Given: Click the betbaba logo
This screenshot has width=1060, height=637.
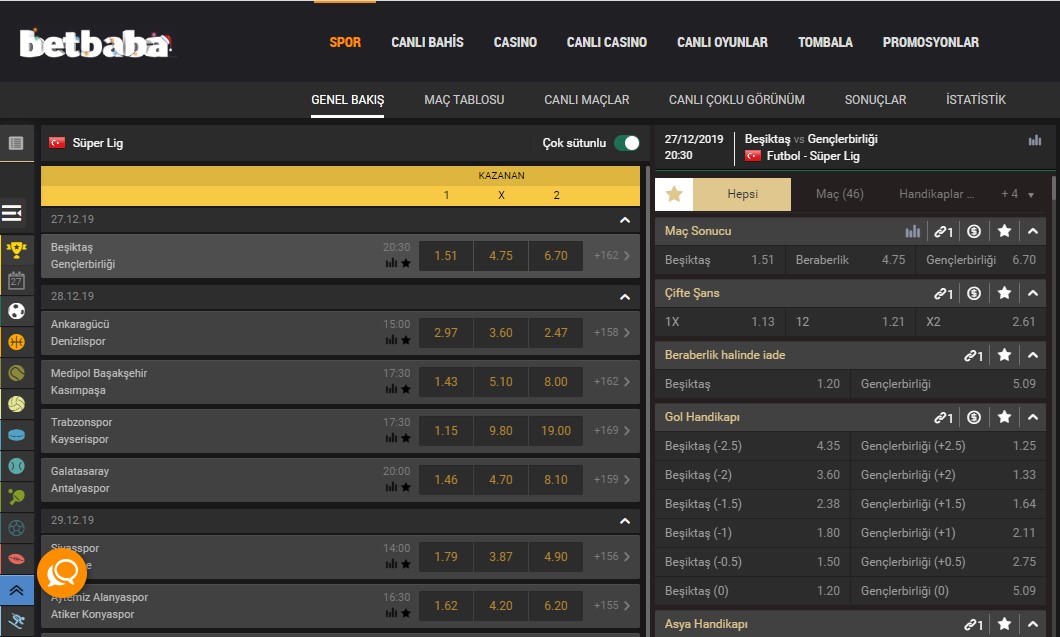Looking at the screenshot, I should click(x=96, y=43).
